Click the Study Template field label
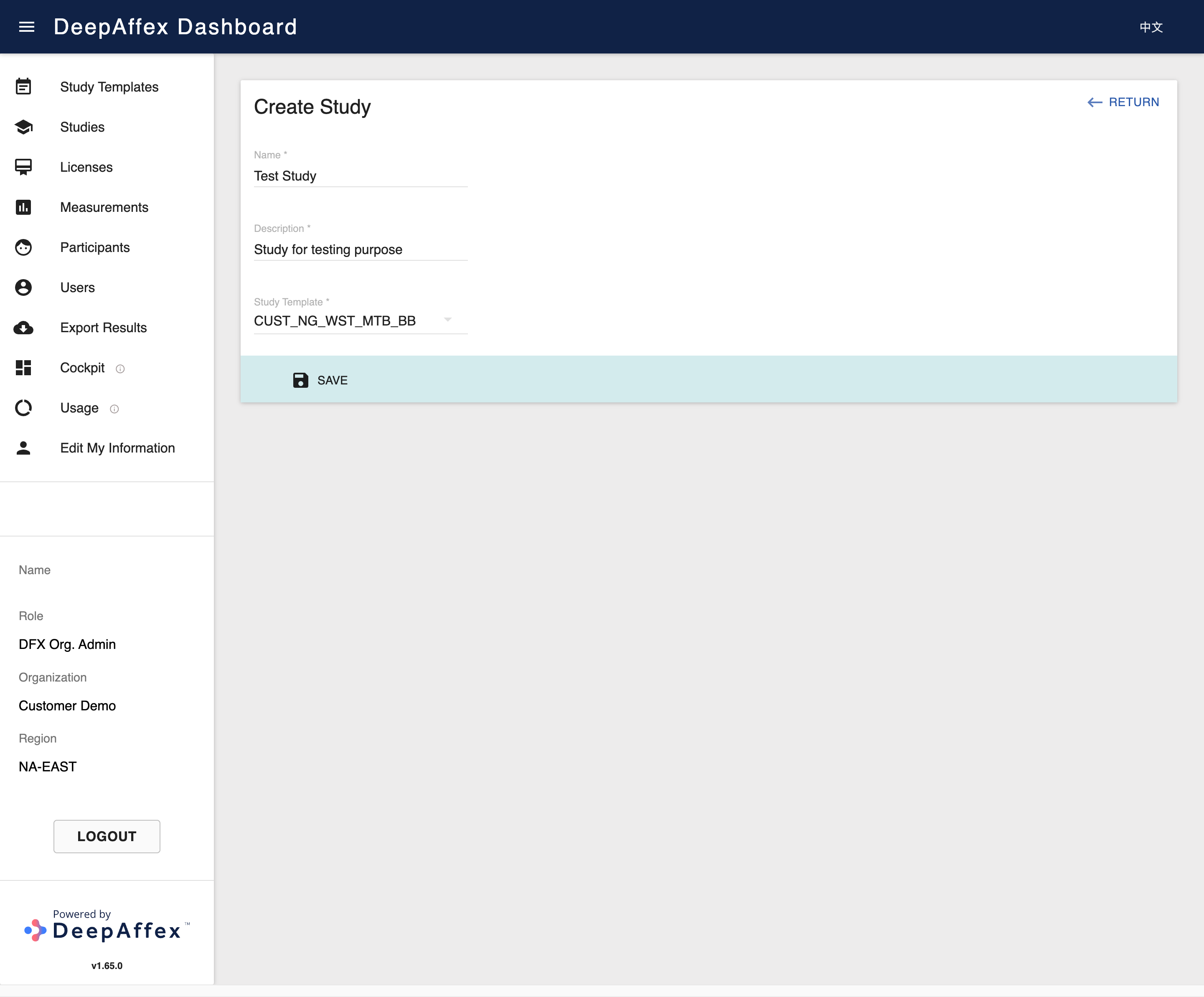1204x997 pixels. pyautogui.click(x=292, y=302)
